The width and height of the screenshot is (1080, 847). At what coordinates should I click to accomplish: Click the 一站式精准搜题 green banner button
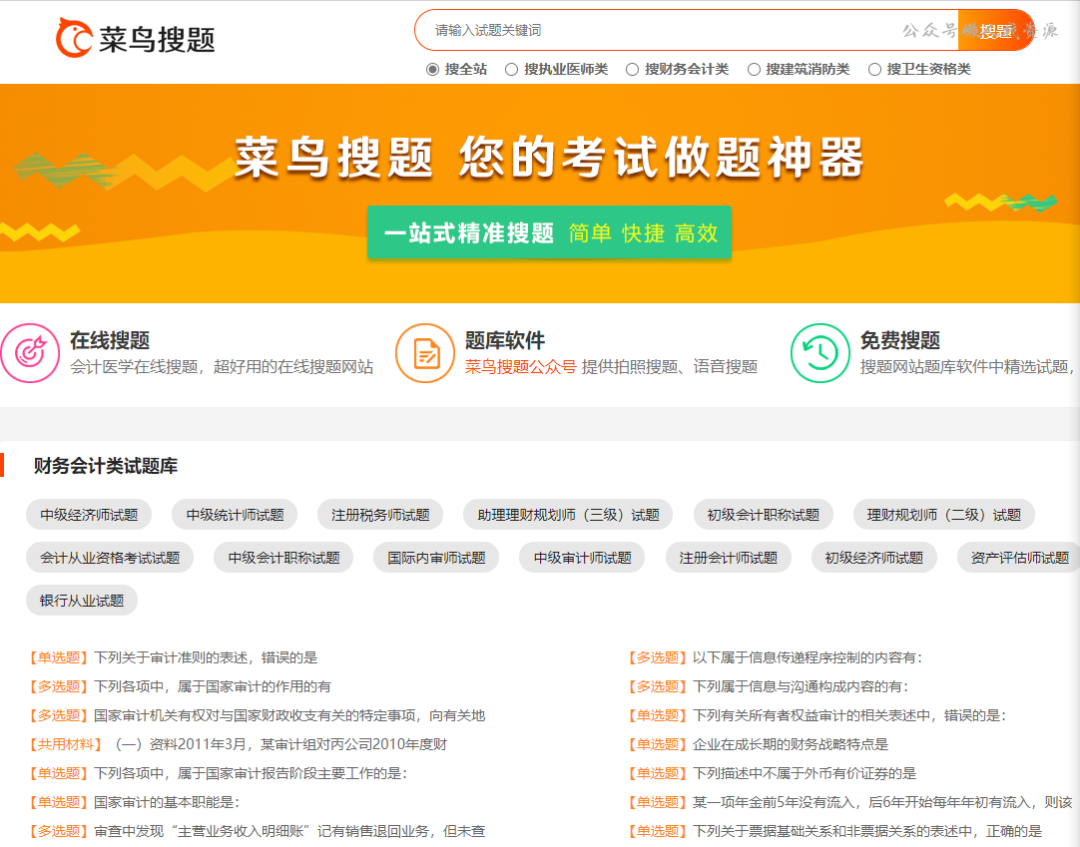[549, 233]
